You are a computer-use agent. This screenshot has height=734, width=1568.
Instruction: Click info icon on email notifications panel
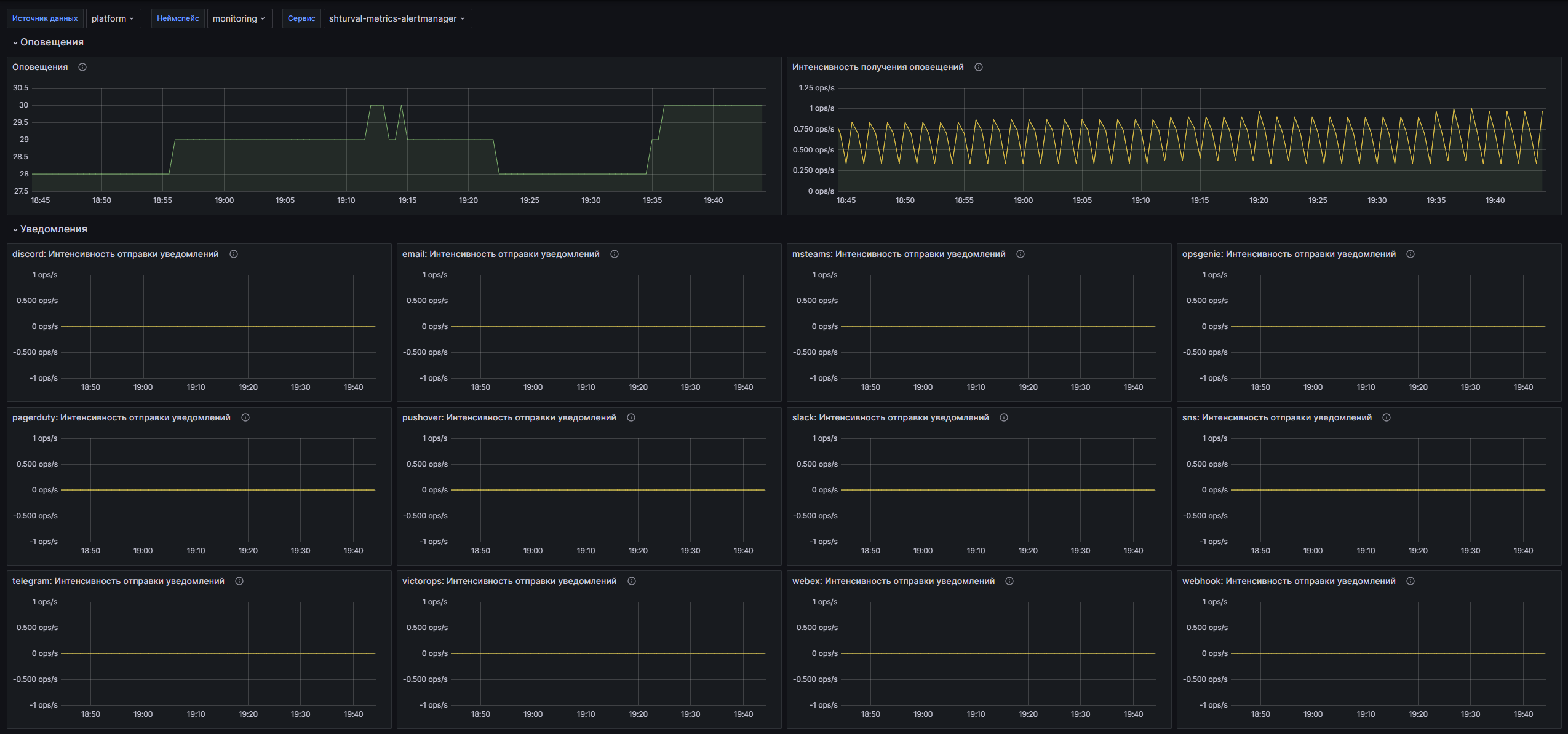615,254
